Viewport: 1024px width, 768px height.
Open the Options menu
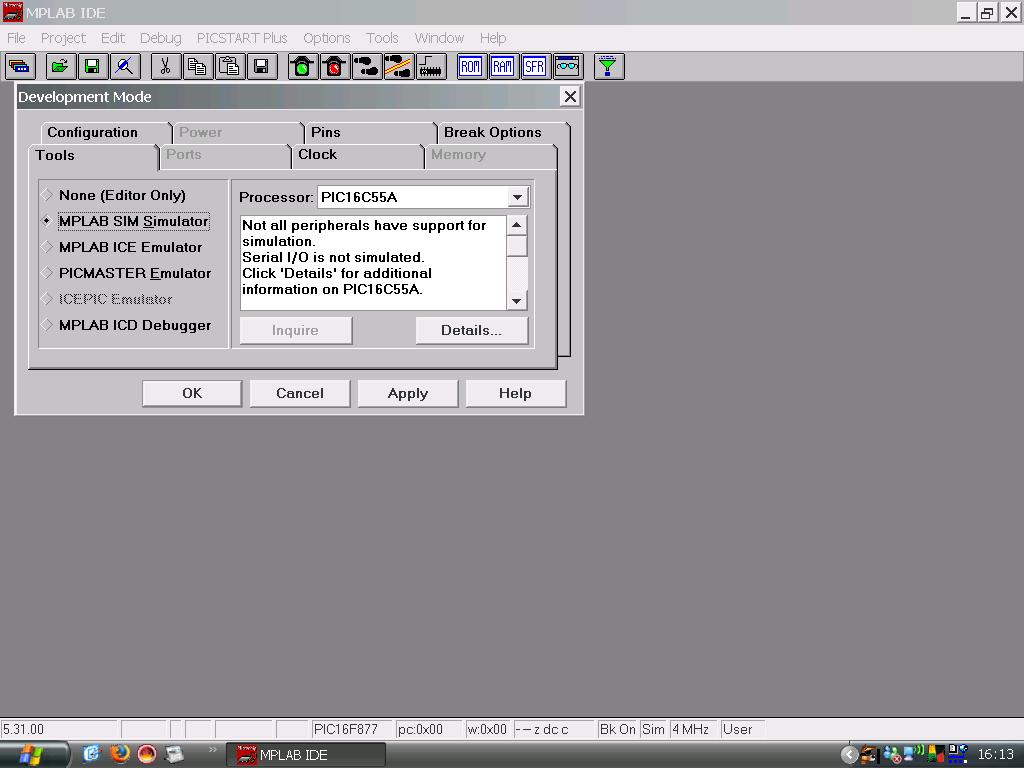[327, 38]
